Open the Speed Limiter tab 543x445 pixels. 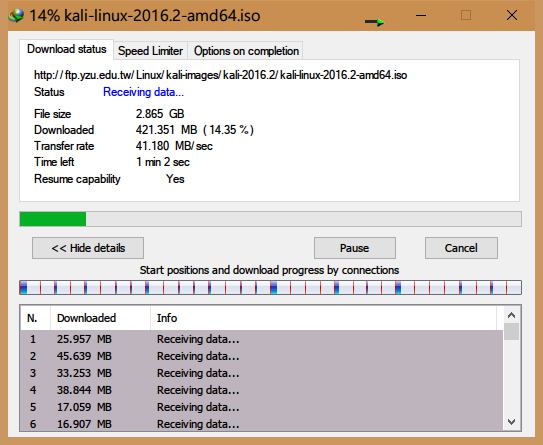[150, 51]
